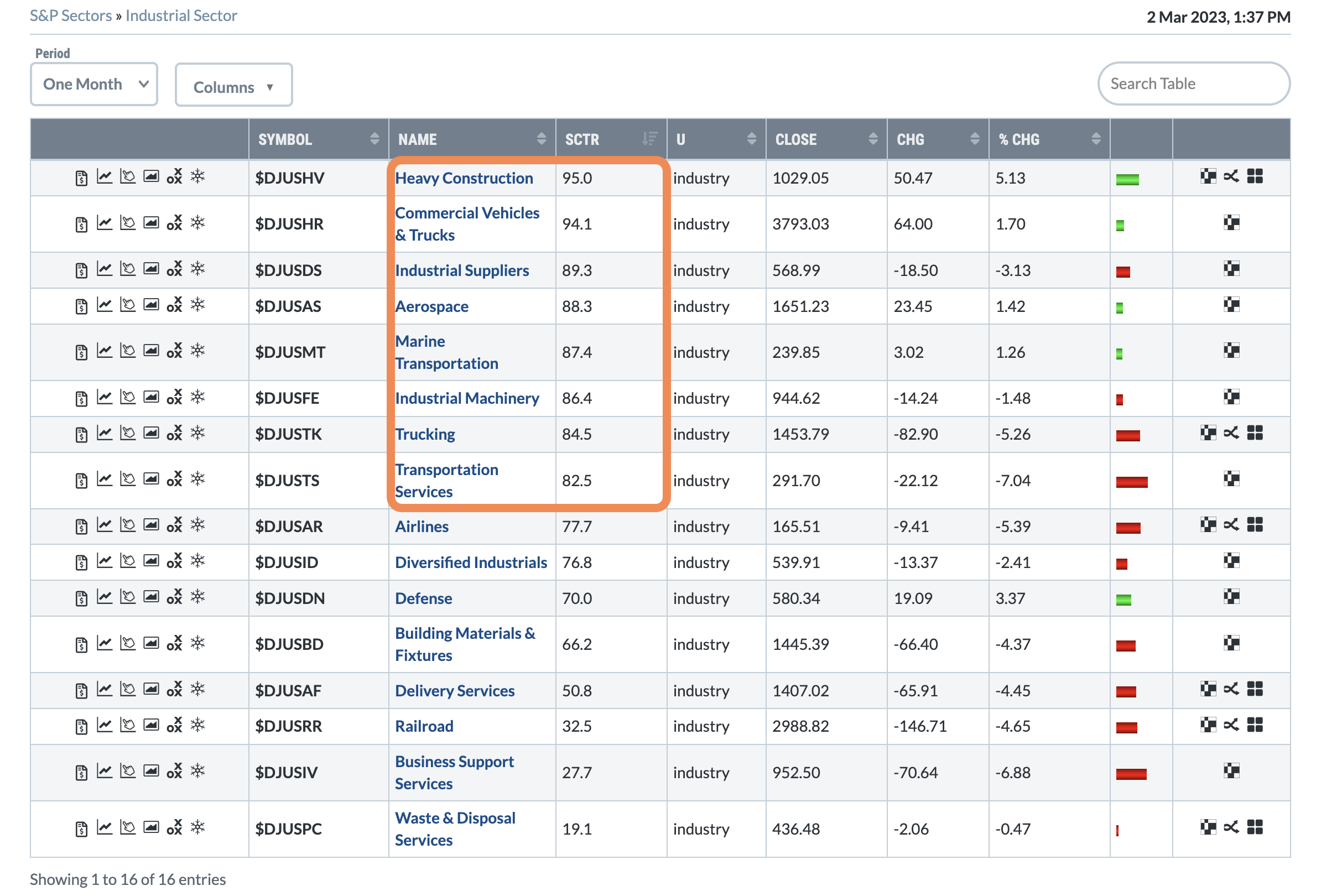The image size is (1342, 896).
Task: Open the Heavy Construction link
Action: 464,178
